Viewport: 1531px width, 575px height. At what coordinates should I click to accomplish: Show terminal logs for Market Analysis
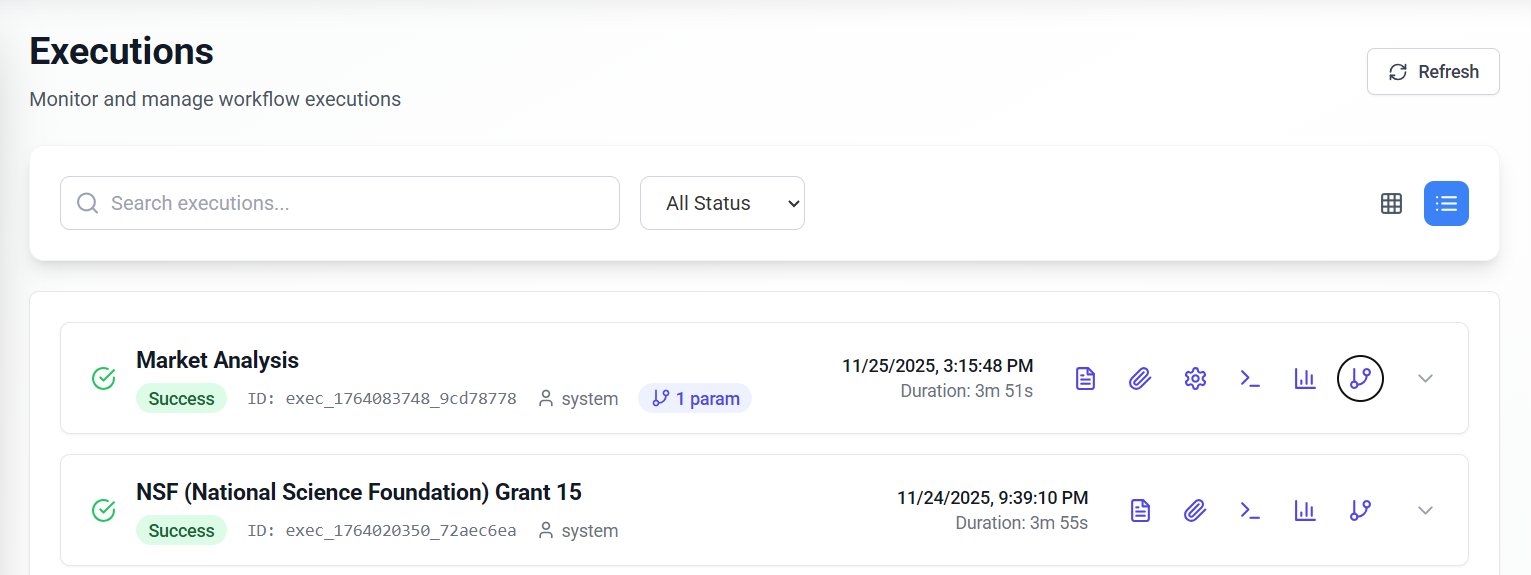(1250, 378)
